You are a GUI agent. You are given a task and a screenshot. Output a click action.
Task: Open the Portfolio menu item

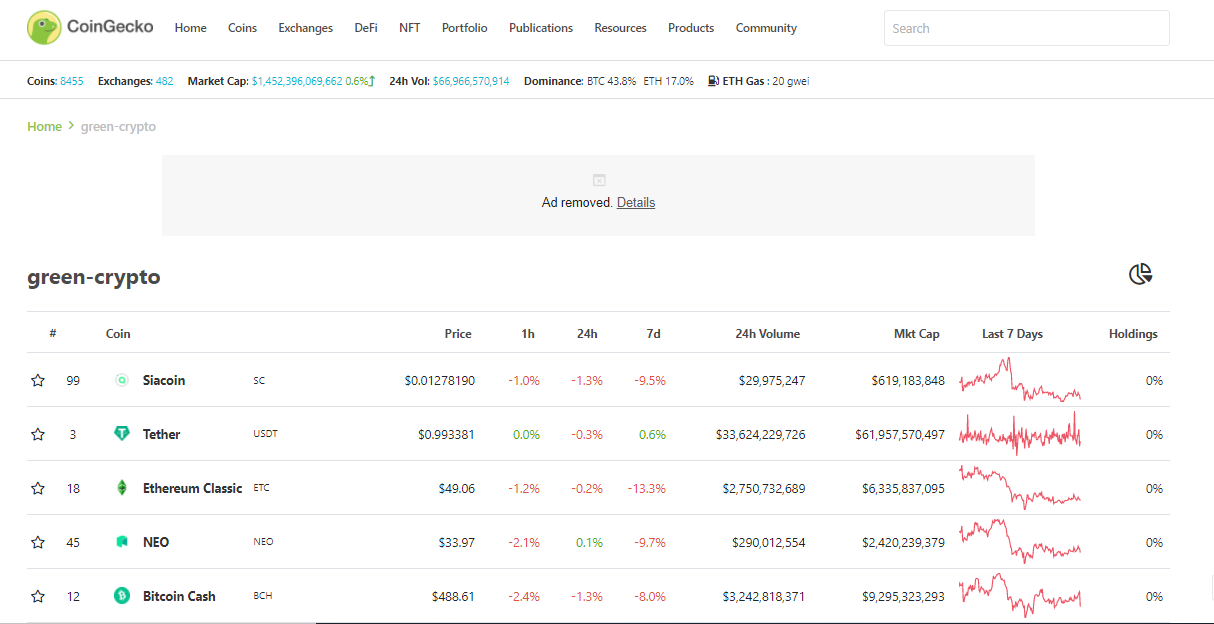[465, 28]
